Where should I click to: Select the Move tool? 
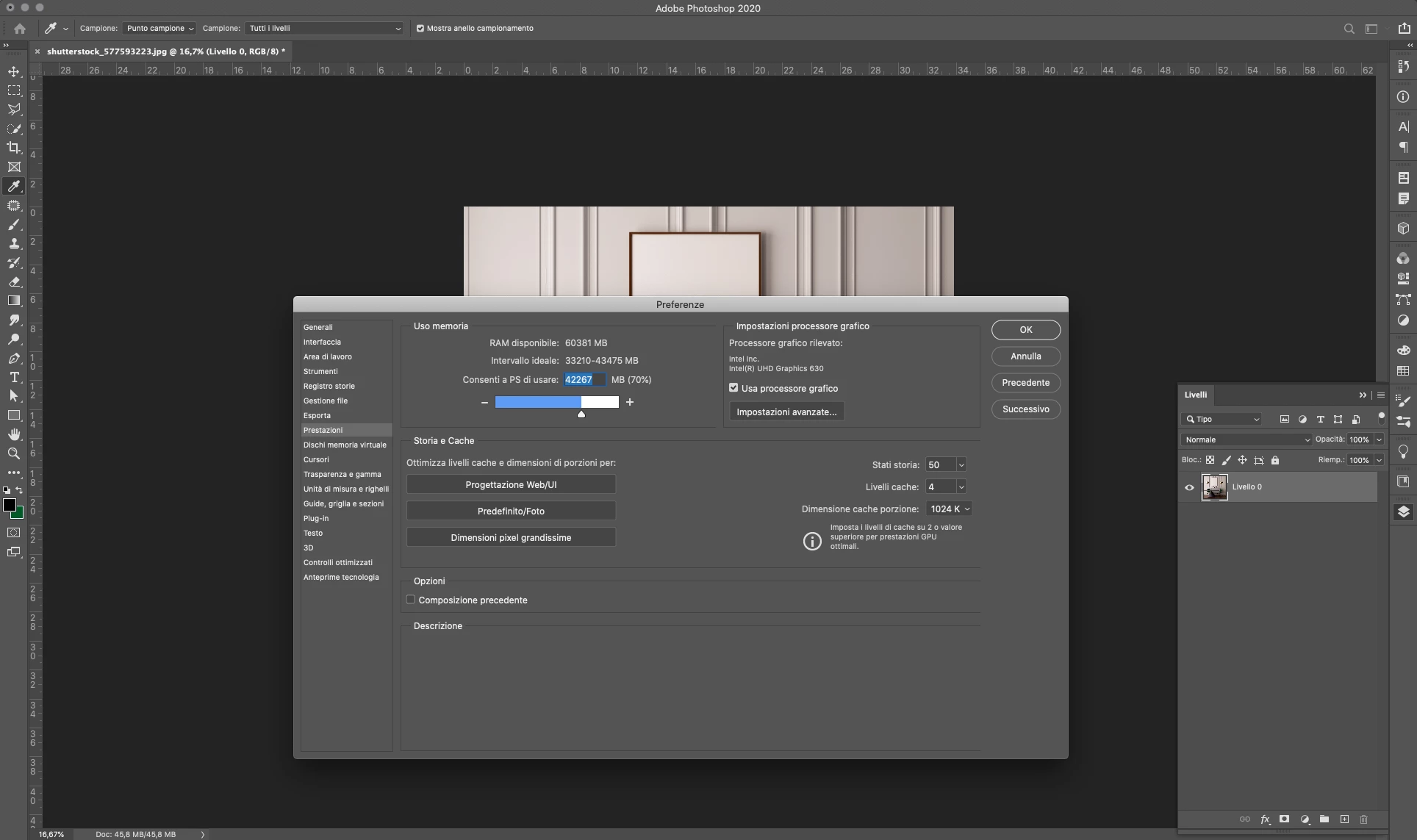tap(14, 71)
